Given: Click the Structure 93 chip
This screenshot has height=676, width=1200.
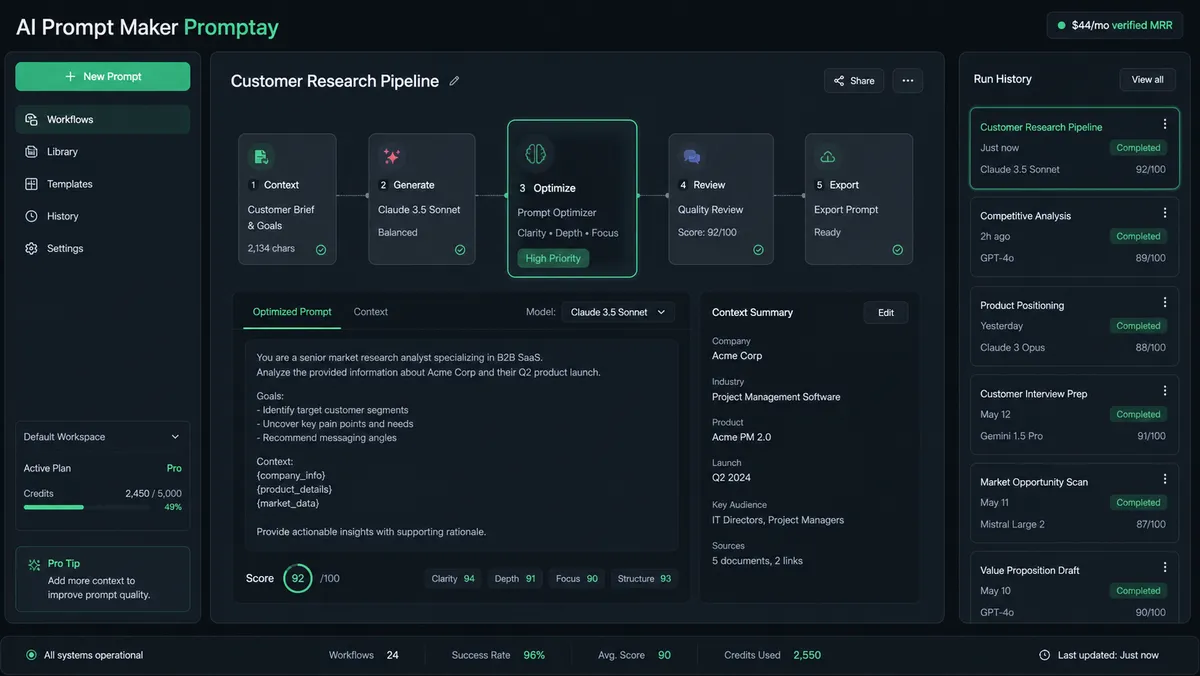Looking at the screenshot, I should coord(644,579).
